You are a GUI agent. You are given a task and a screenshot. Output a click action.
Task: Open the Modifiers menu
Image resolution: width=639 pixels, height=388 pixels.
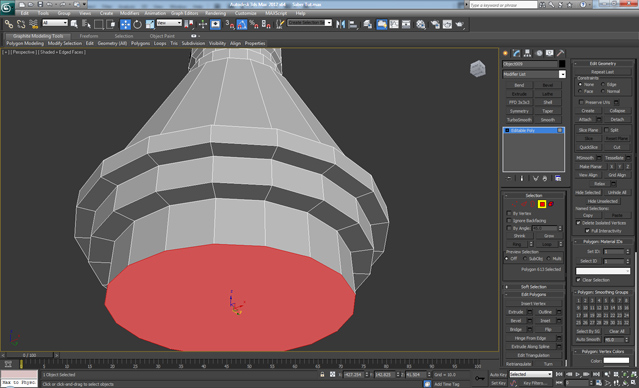tap(130, 13)
